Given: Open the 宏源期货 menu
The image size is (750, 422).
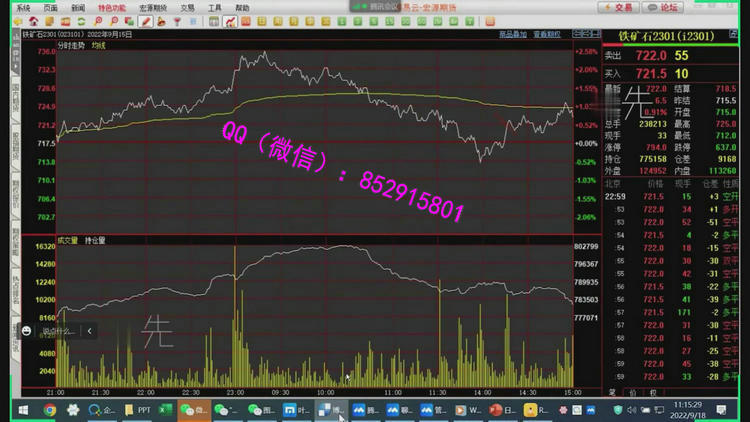Looking at the screenshot, I should click(153, 7).
